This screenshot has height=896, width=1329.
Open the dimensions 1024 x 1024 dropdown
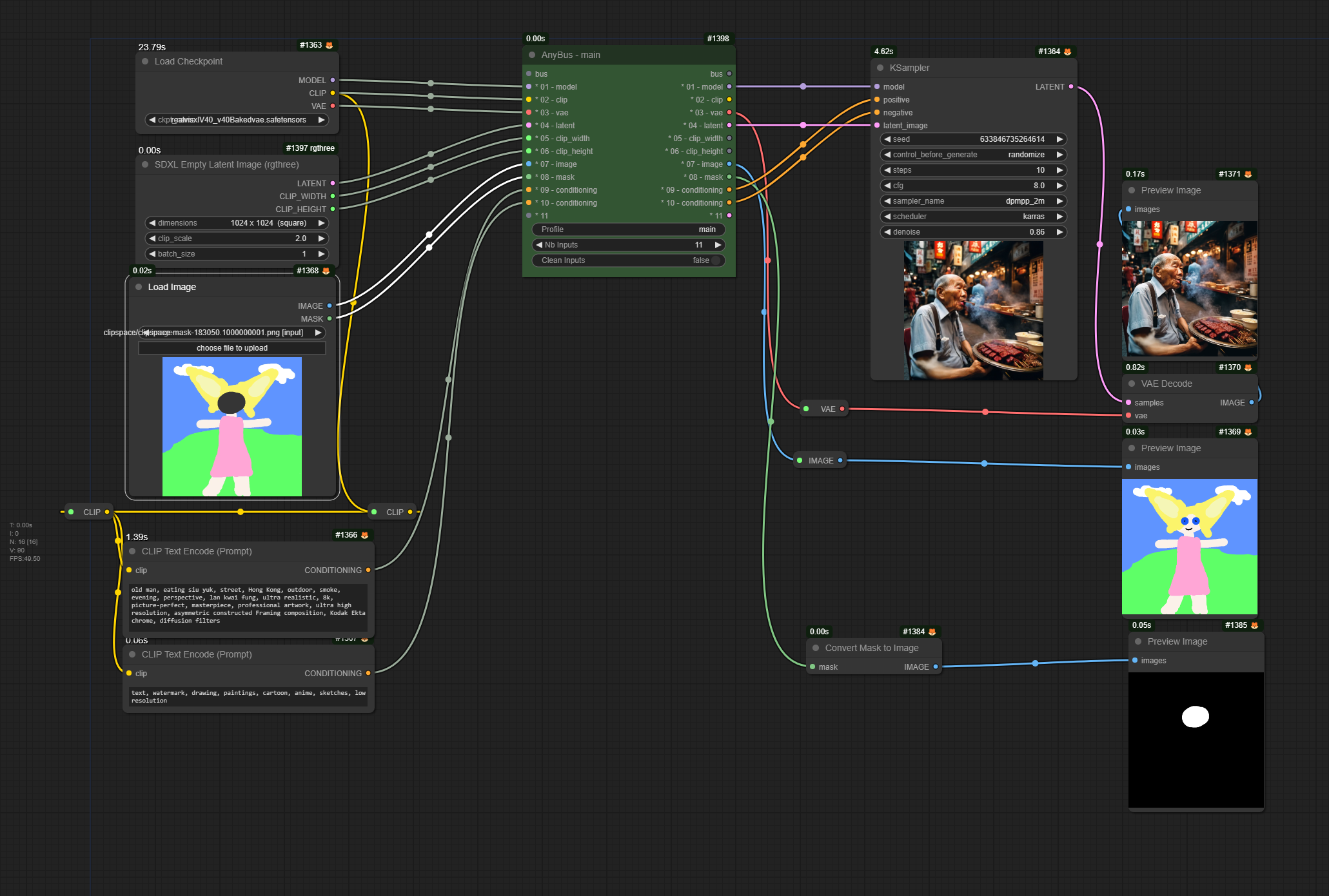236,223
